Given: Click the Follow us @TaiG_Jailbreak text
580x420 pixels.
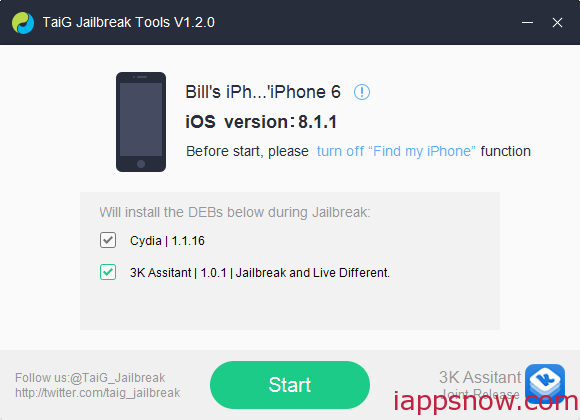Looking at the screenshot, I should (90, 377).
